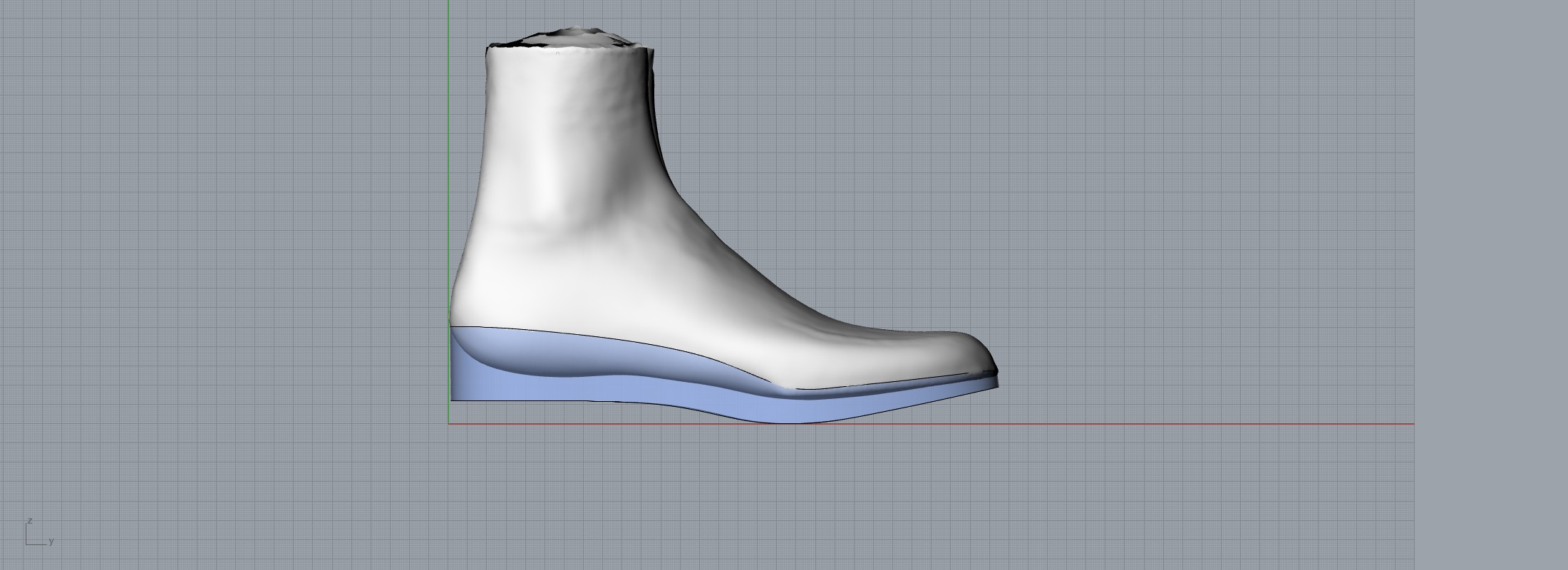
Task: Click the plain gray area right of the grid
Action: (1490, 285)
